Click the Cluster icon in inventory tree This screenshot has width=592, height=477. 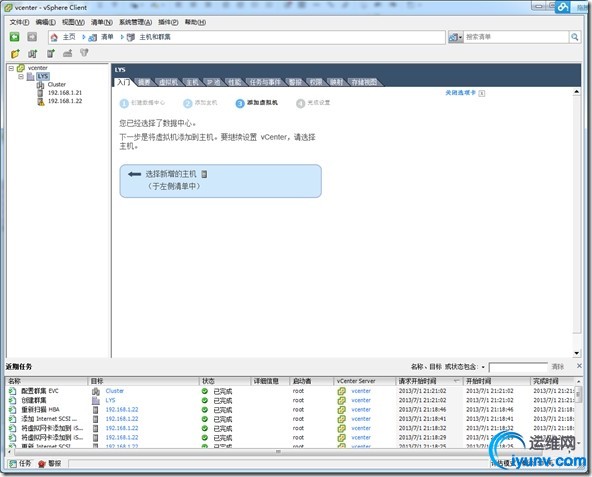[x=40, y=85]
